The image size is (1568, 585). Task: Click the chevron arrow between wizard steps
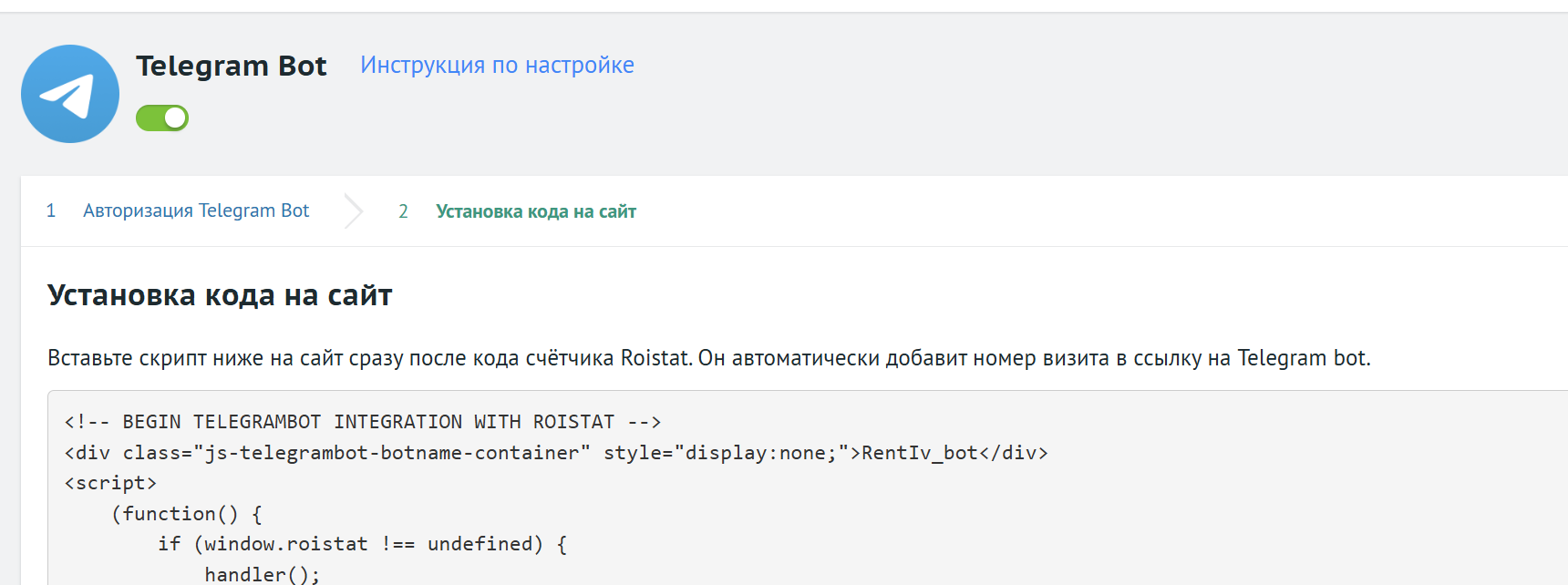tap(354, 211)
